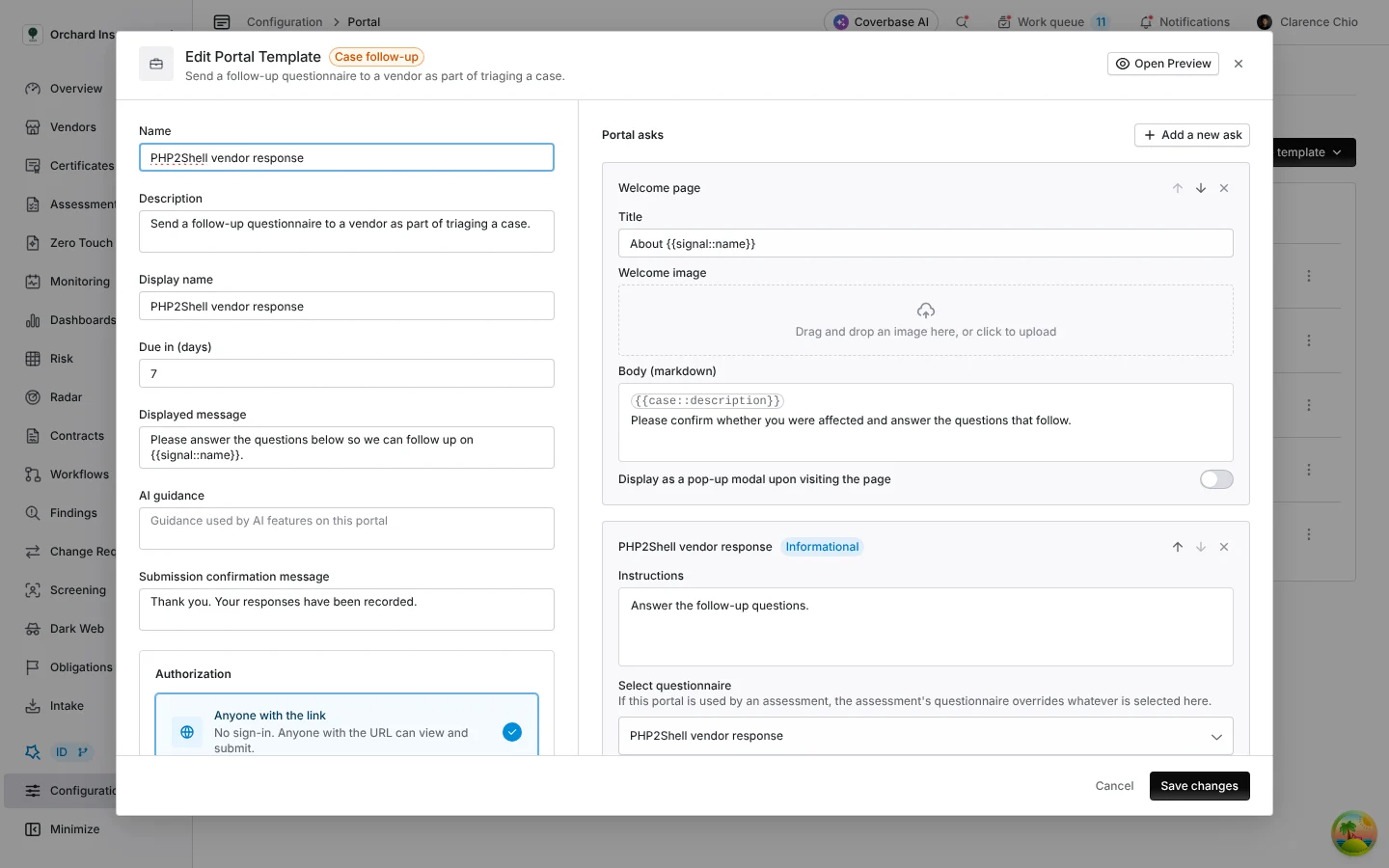Click Open Preview button
This screenshot has height=868, width=1389.
[x=1163, y=64]
